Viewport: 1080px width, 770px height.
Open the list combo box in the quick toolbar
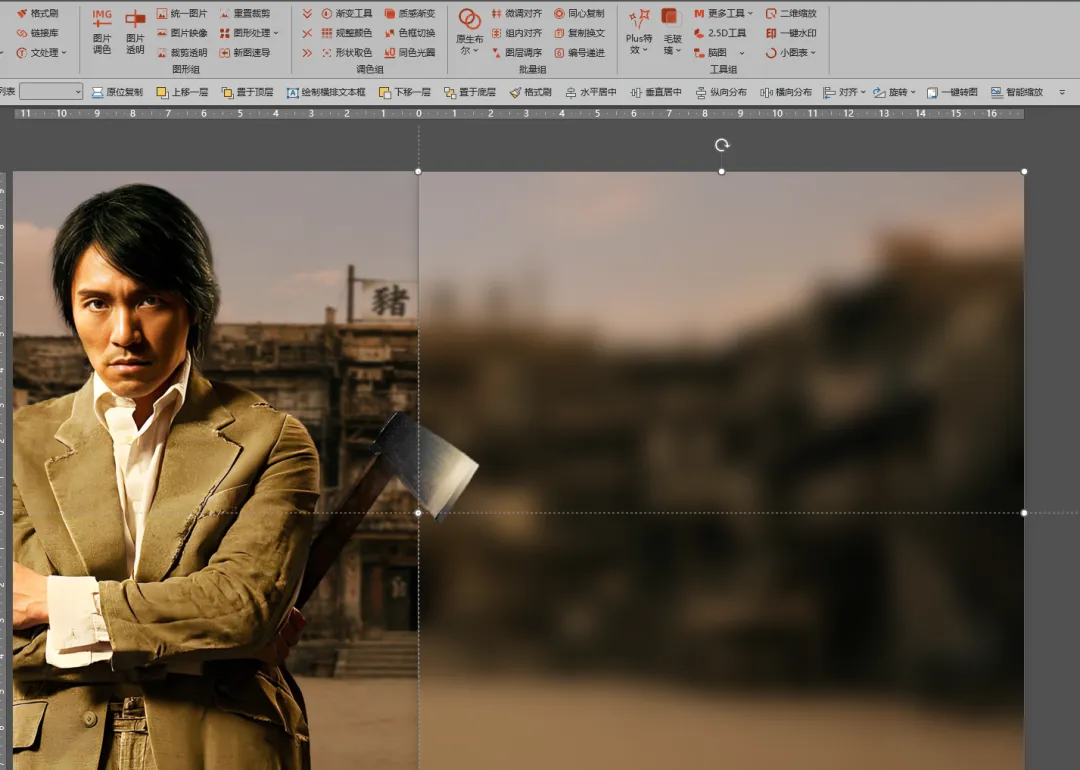coord(51,91)
